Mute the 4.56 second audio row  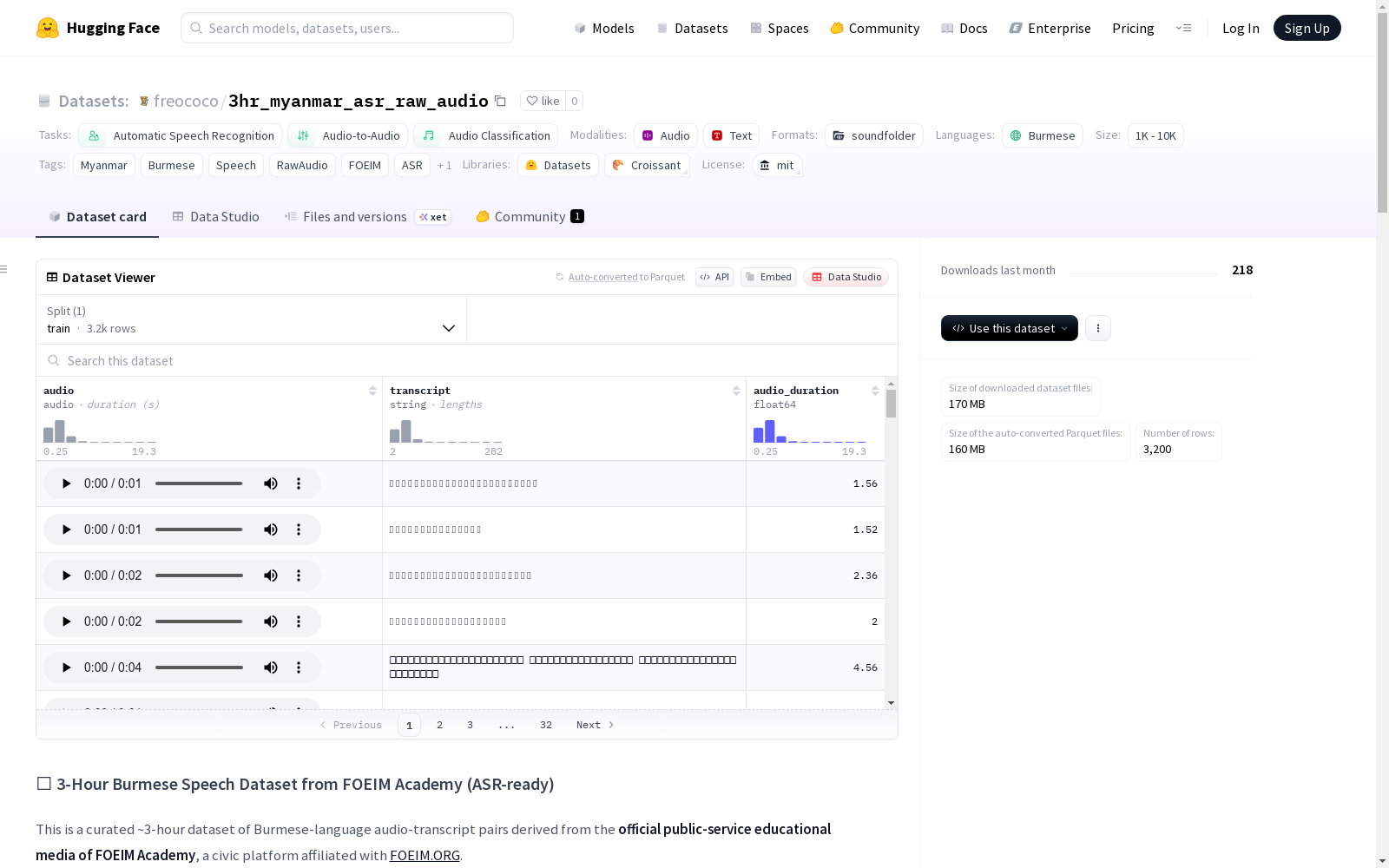(x=271, y=667)
